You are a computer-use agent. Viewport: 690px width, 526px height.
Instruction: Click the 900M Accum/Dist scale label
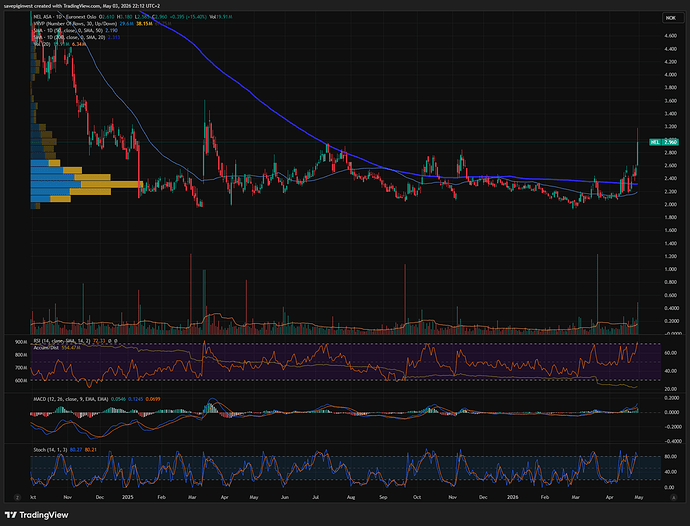click(x=21, y=342)
